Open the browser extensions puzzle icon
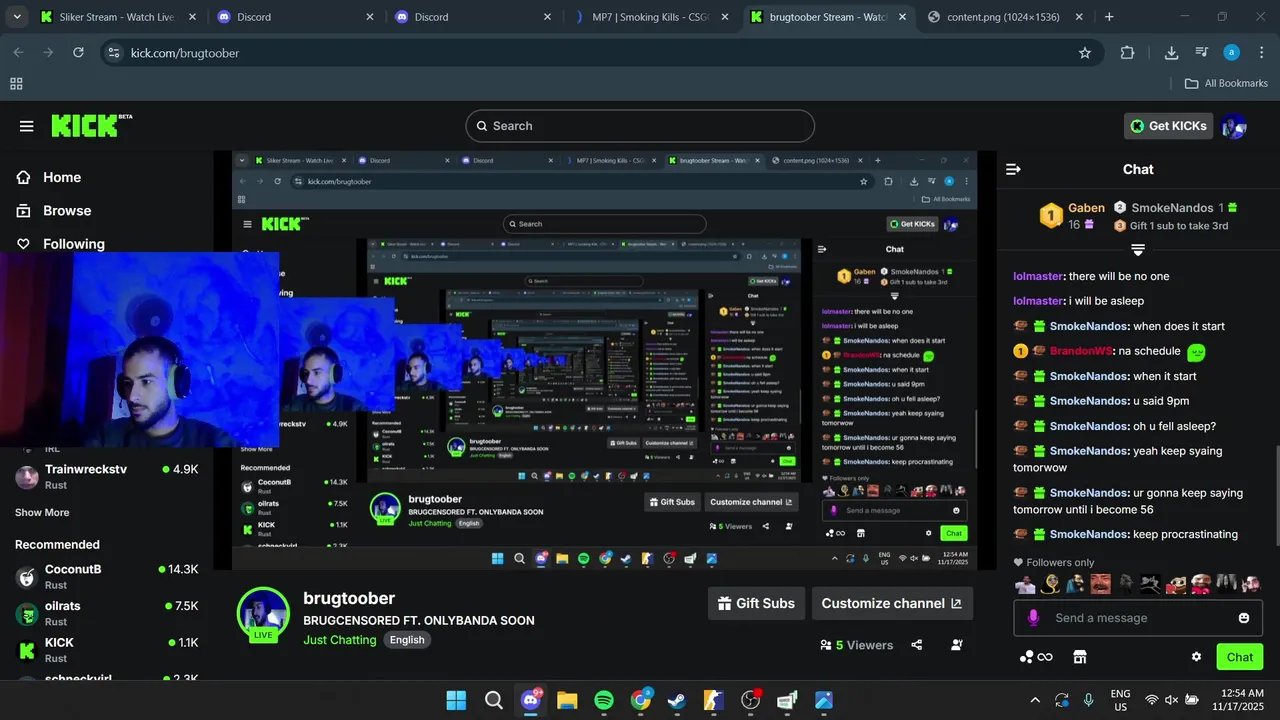 click(x=1127, y=53)
